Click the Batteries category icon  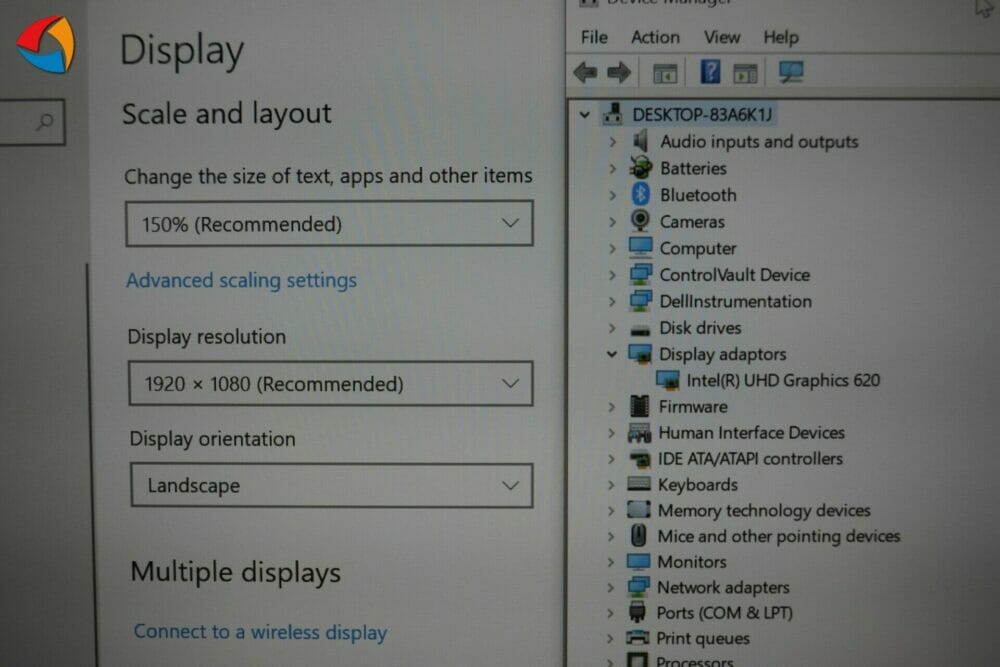pyautogui.click(x=640, y=168)
